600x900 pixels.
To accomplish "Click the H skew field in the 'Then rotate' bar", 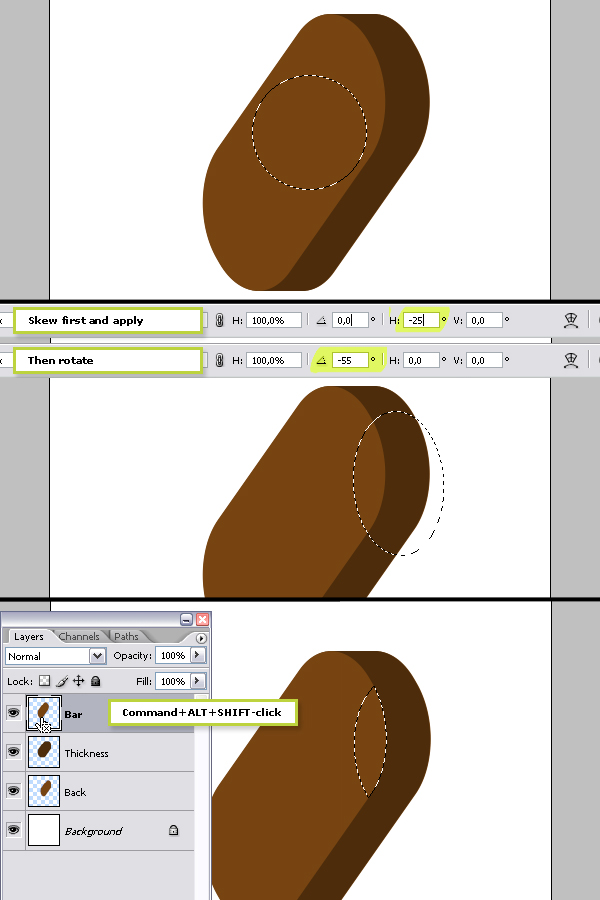I will tap(421, 360).
